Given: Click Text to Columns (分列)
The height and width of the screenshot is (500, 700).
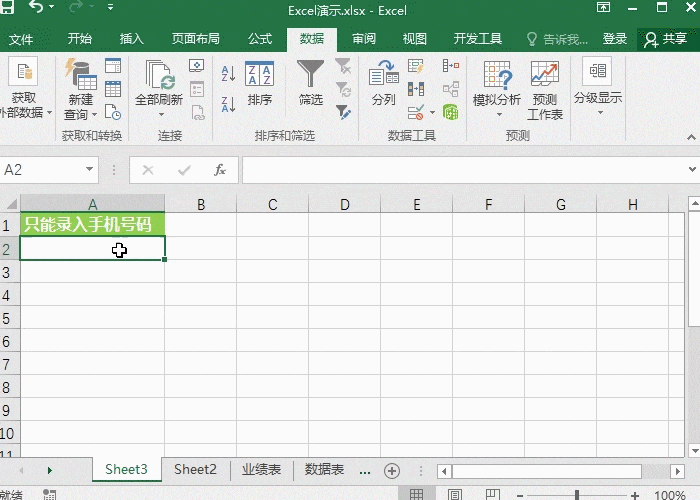Looking at the screenshot, I should pyautogui.click(x=383, y=83).
